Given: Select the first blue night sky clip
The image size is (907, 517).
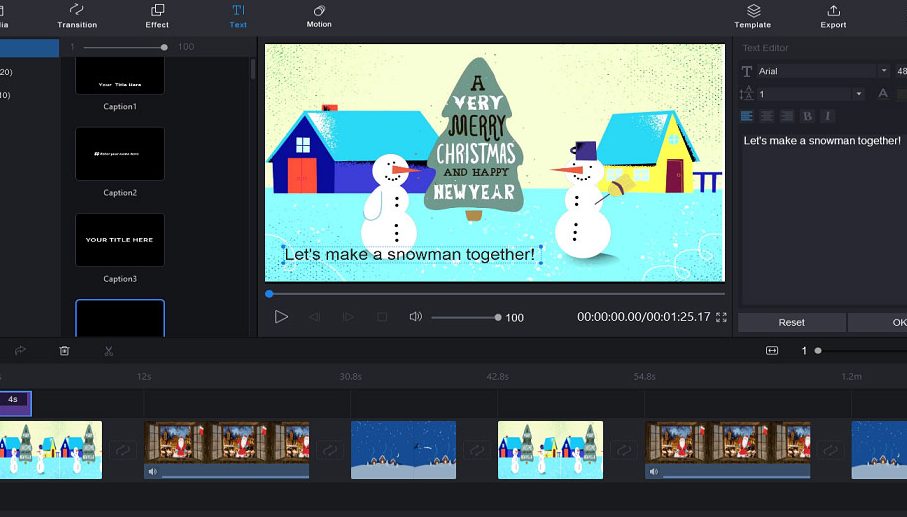Looking at the screenshot, I should click(403, 450).
